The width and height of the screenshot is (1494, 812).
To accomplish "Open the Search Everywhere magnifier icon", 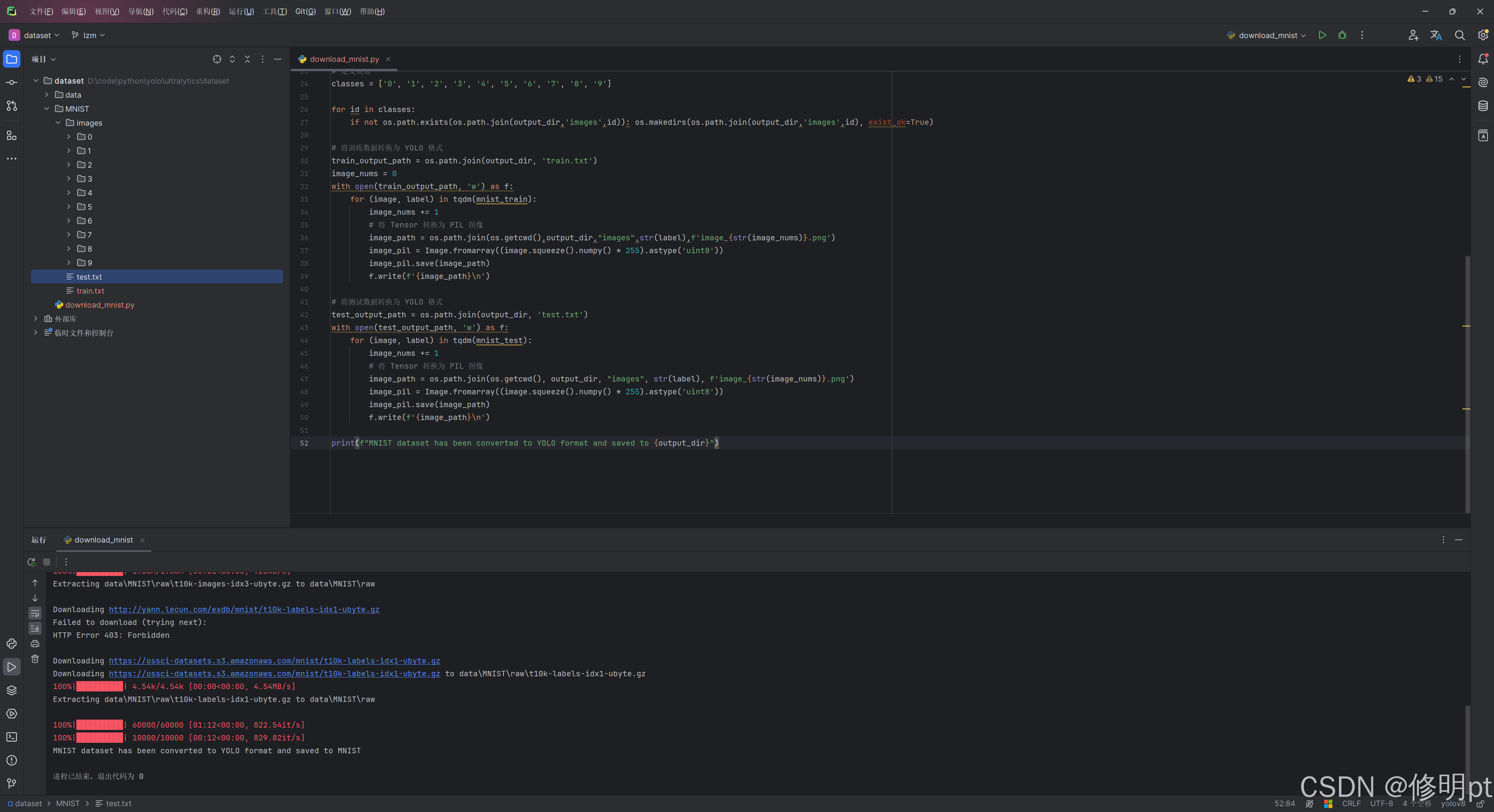I will tap(1460, 35).
